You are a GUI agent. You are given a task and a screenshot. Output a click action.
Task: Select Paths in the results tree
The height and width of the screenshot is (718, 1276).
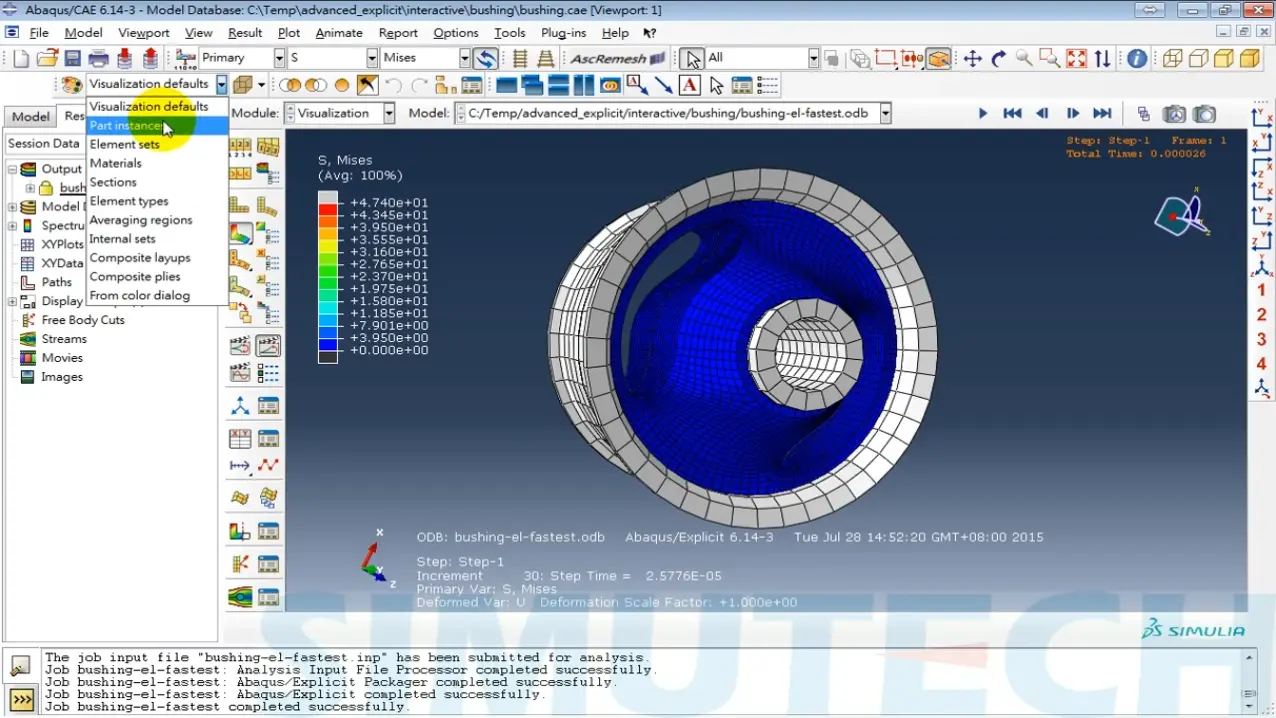point(56,282)
